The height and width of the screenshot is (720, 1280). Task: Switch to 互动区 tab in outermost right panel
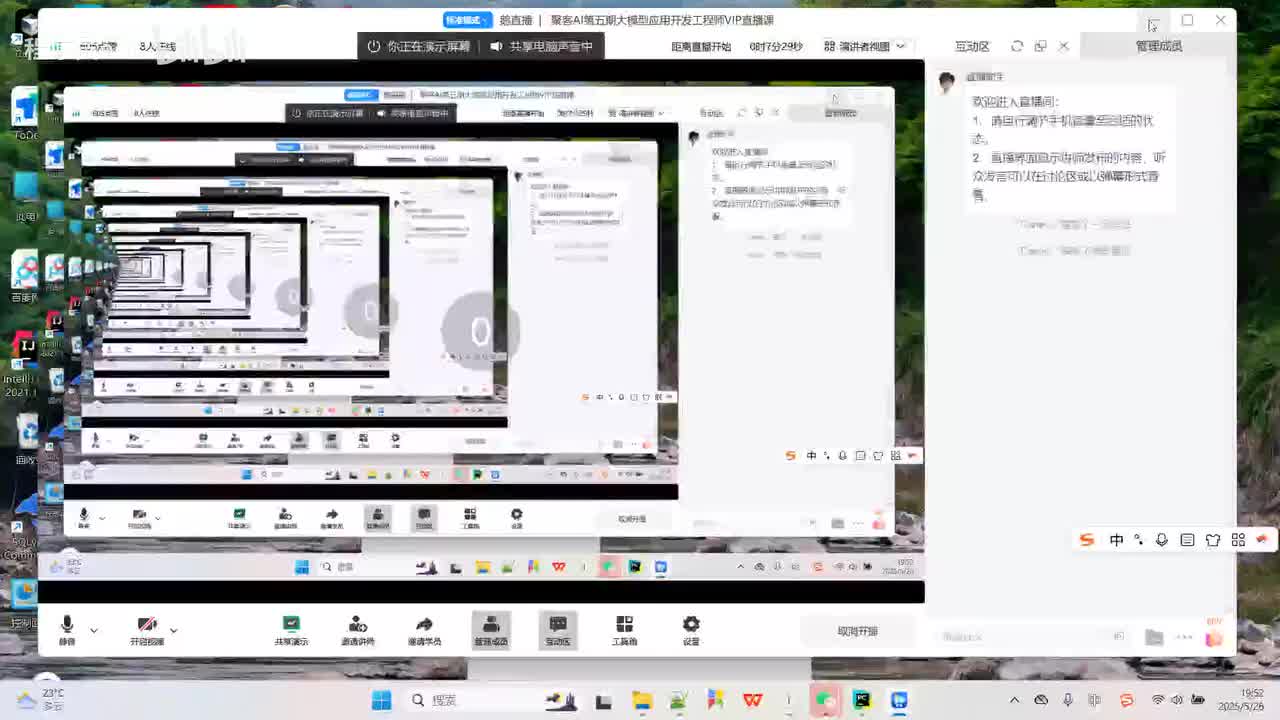972,46
